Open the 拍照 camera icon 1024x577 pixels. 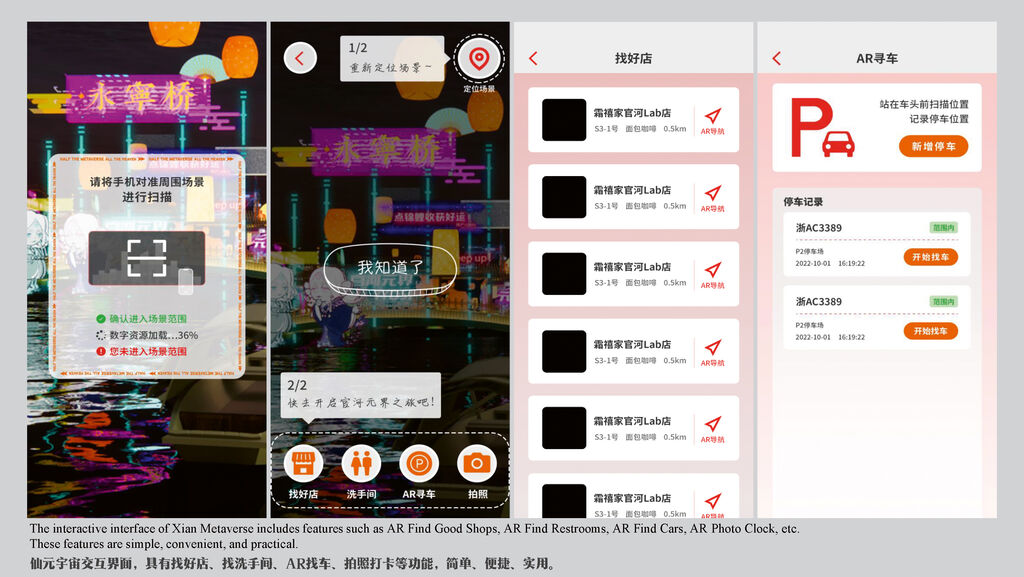pos(477,464)
